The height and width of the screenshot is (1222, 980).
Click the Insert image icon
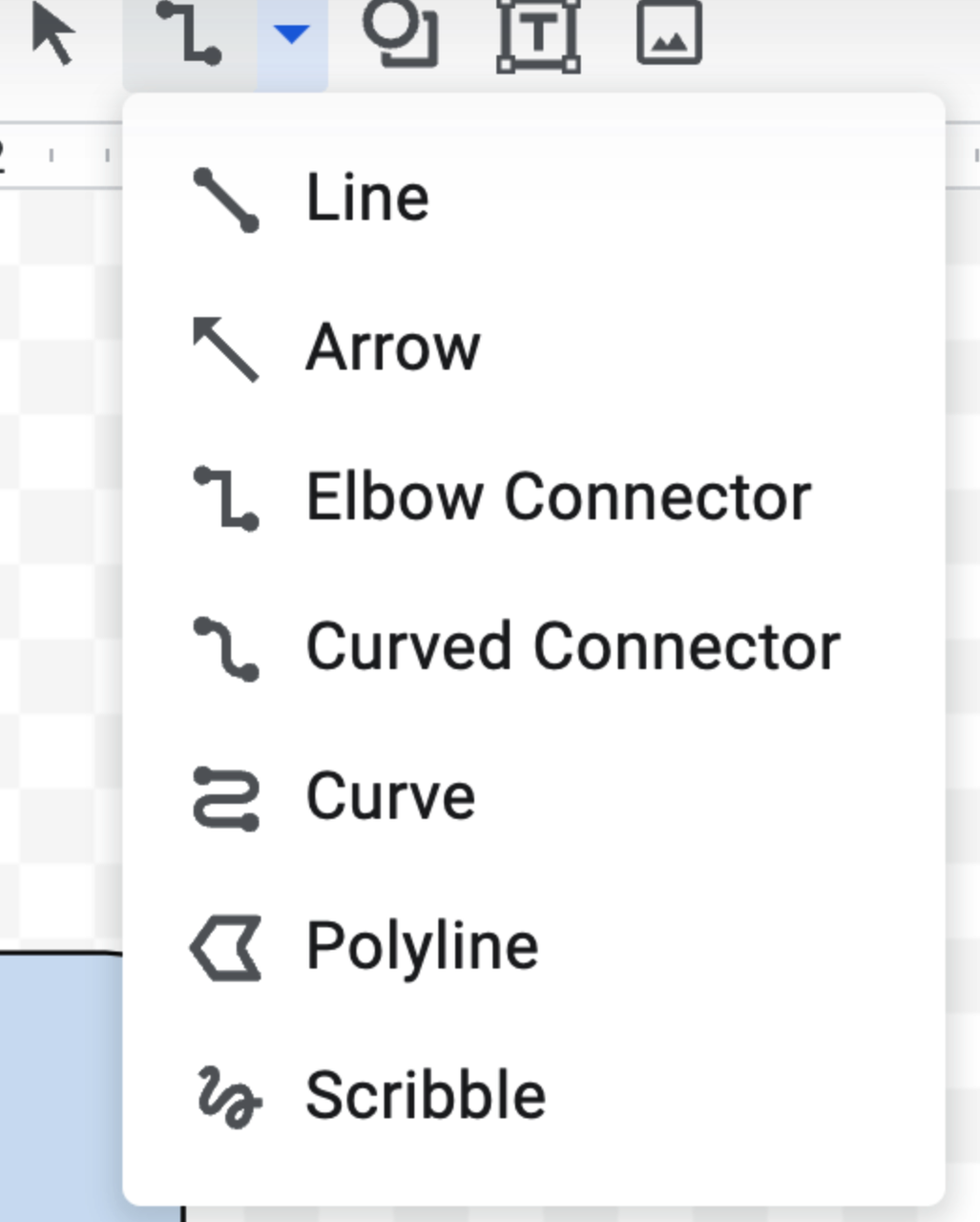pyautogui.click(x=669, y=32)
